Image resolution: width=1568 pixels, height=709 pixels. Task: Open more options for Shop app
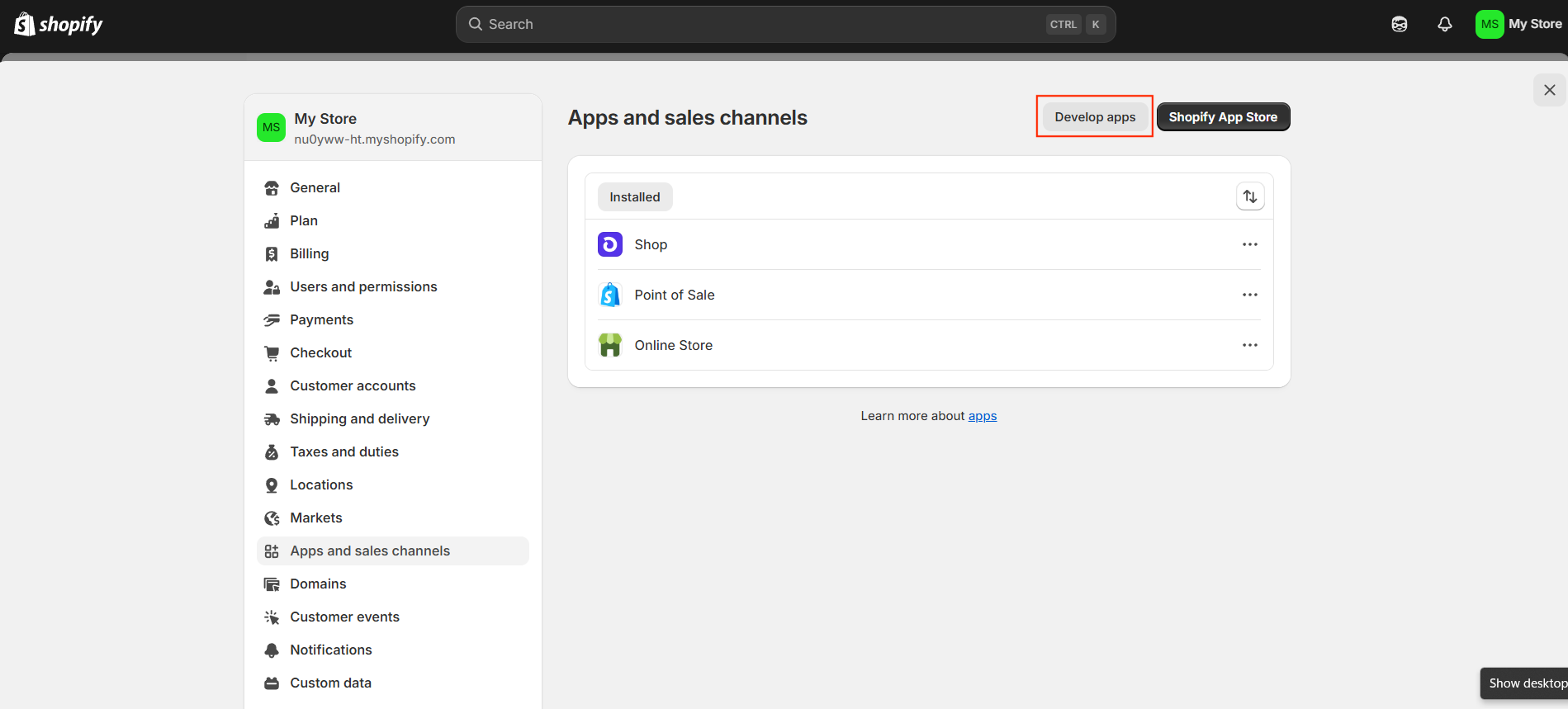coord(1250,244)
